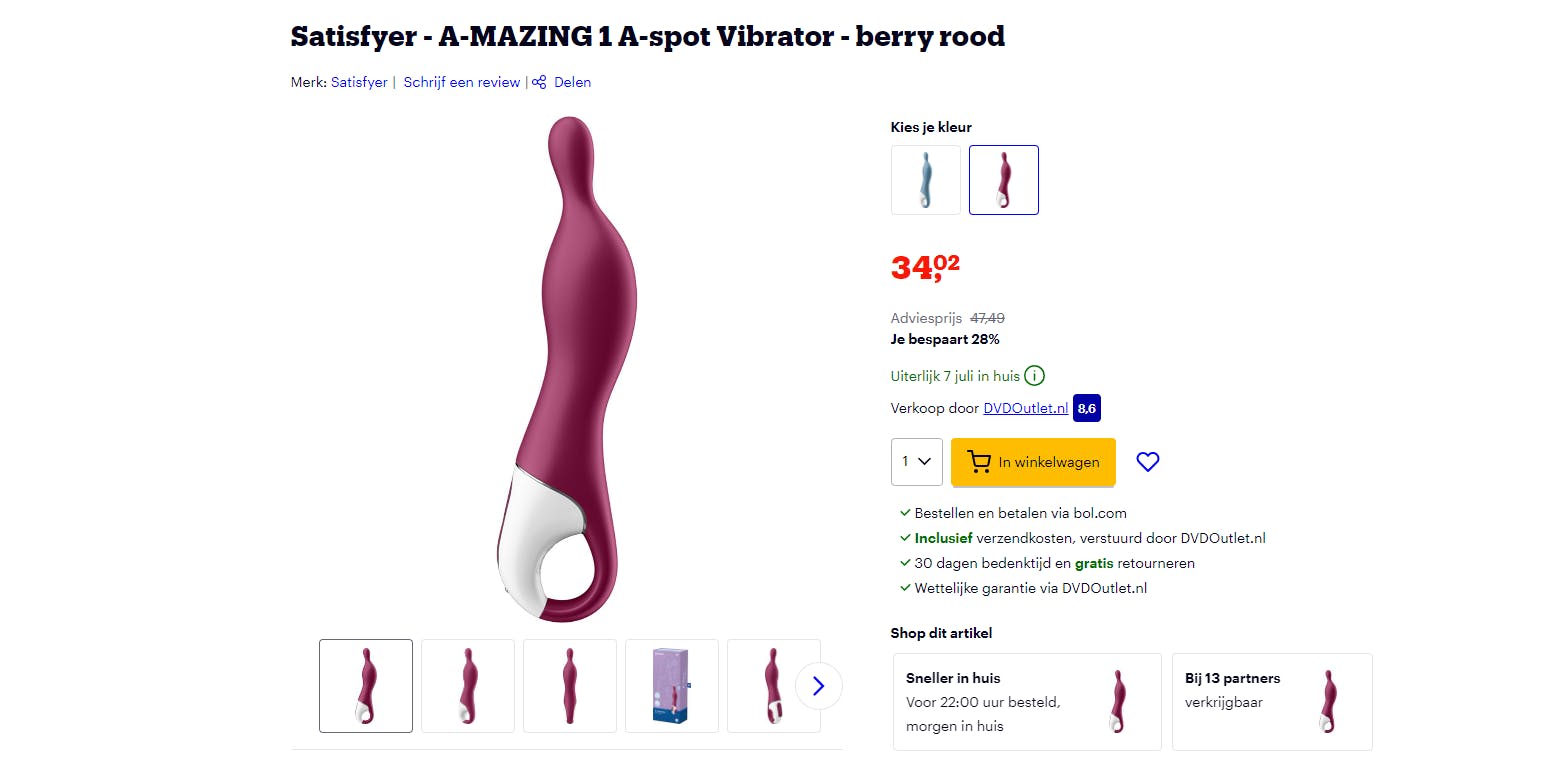
Task: Choose the Sneller in huis offer card
Action: (1027, 702)
